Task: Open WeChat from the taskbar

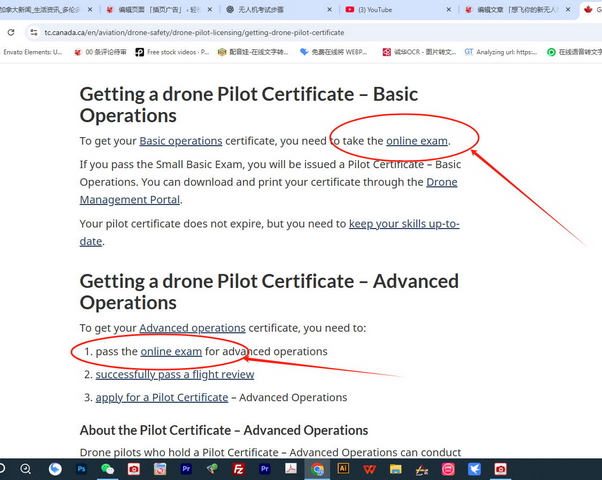Action: pos(108,469)
